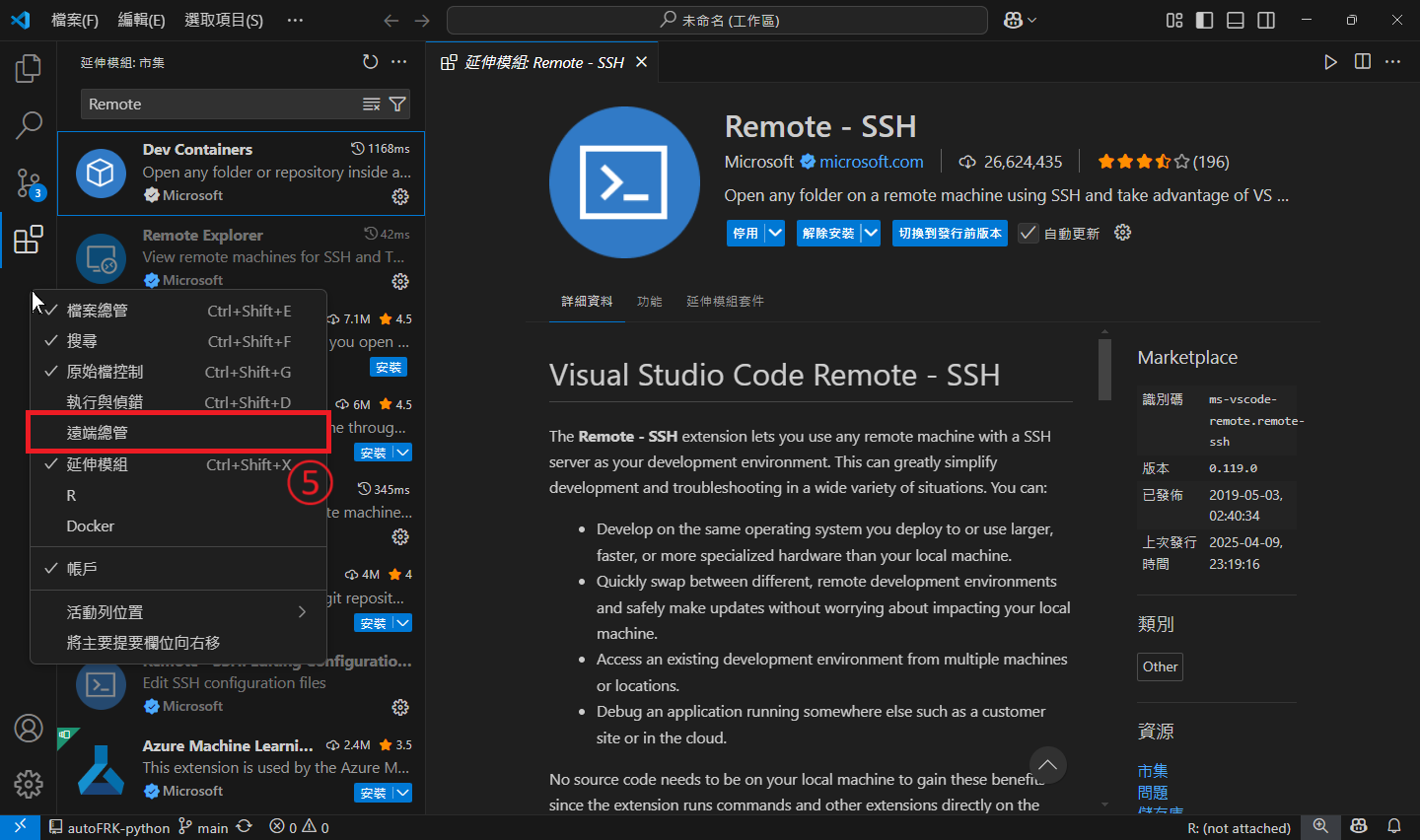Open install dropdown arrow for Azure Machine Learning
The width and height of the screenshot is (1420, 840).
tap(402, 793)
